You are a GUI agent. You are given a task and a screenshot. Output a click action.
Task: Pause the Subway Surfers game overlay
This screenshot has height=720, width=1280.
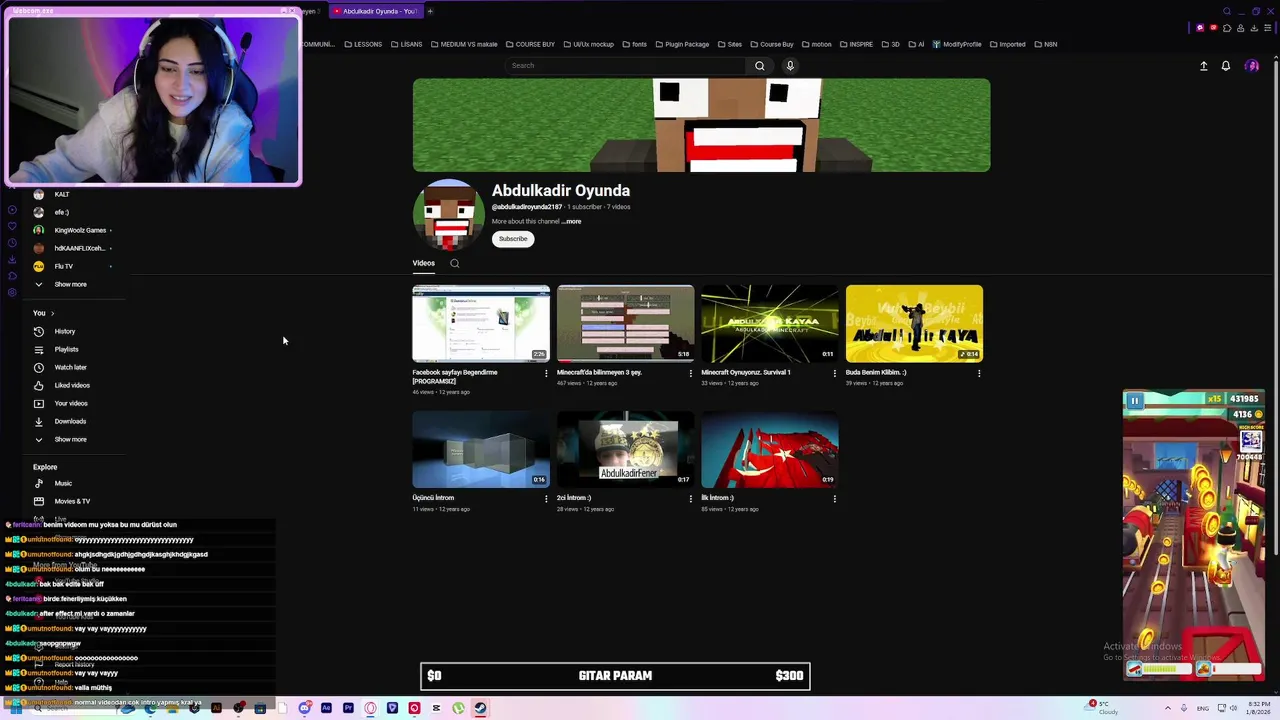(x=1134, y=401)
